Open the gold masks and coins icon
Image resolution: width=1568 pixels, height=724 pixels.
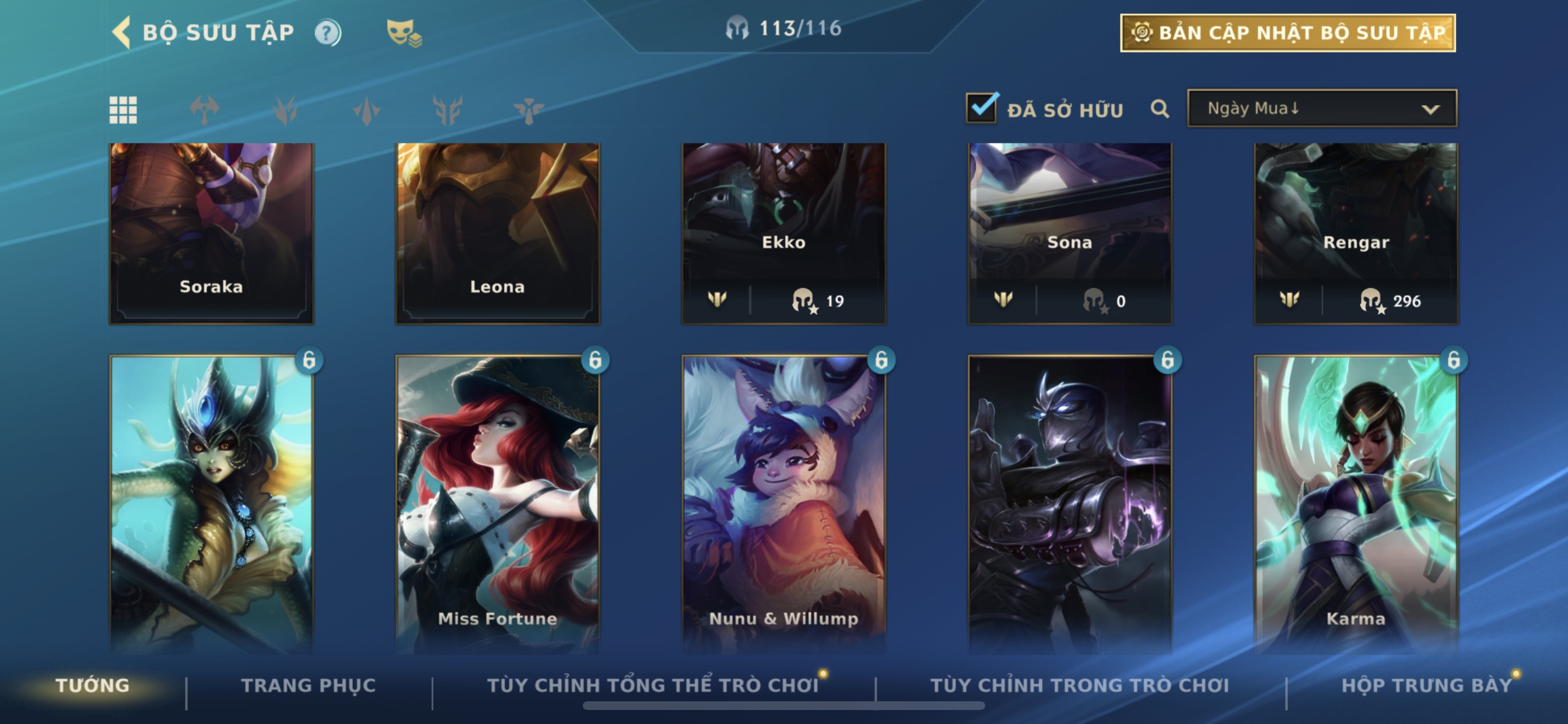click(x=404, y=33)
